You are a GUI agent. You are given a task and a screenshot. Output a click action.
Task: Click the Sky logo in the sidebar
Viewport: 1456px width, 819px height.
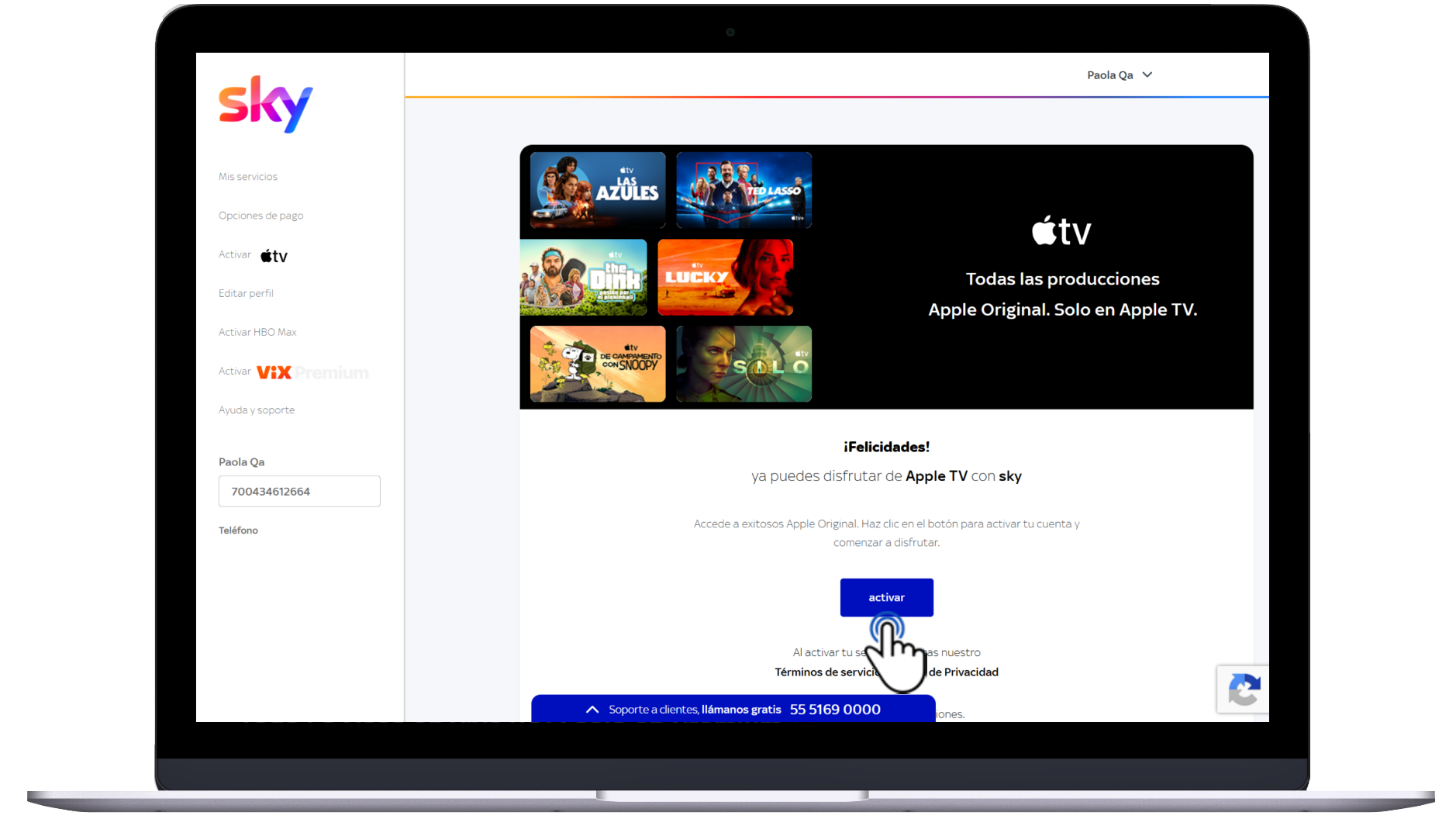tap(265, 104)
